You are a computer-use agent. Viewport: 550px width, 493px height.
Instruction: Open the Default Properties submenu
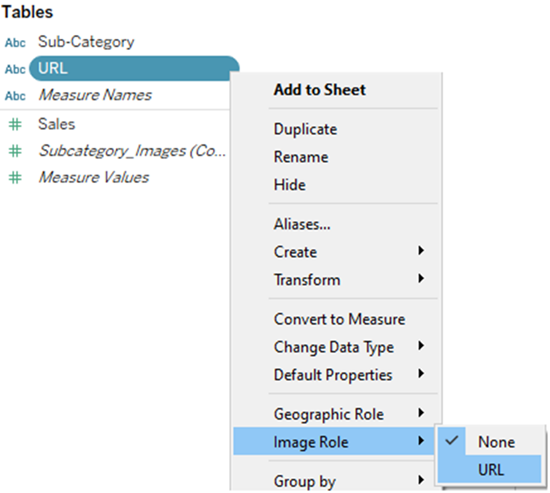[337, 375]
